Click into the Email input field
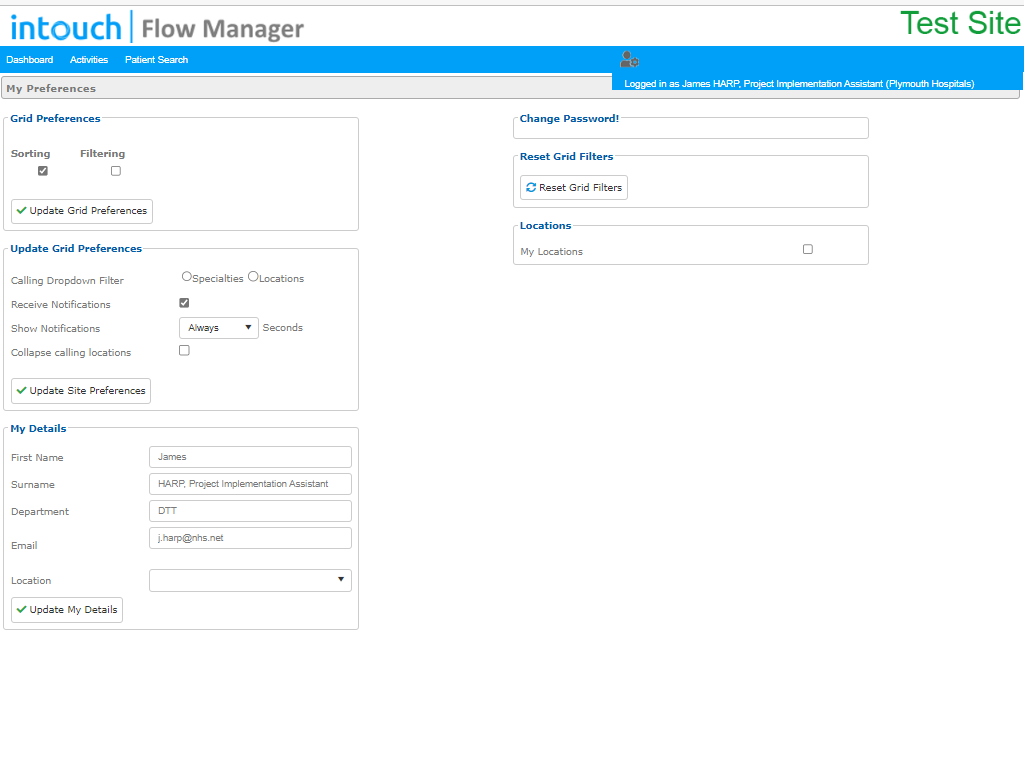The height and width of the screenshot is (768, 1024). (x=250, y=538)
